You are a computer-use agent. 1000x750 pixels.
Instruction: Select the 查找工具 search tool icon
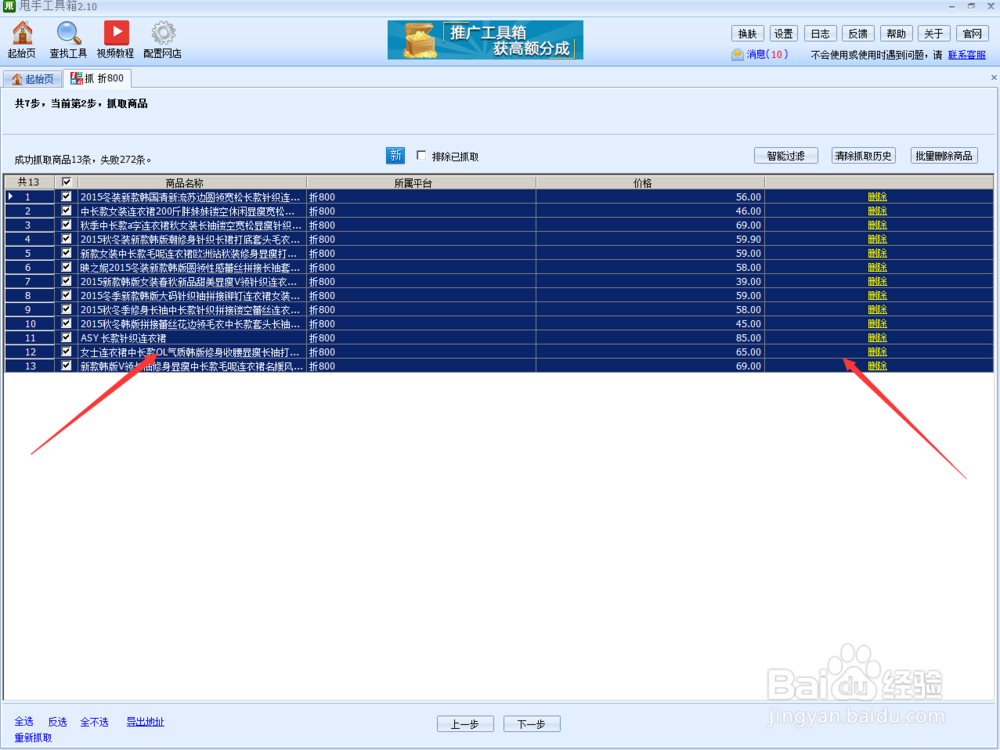(67, 39)
